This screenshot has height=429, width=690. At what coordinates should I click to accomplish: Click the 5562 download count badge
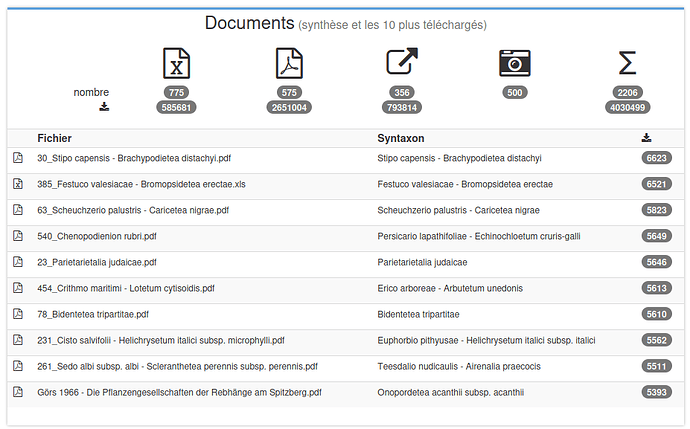[x=657, y=340]
